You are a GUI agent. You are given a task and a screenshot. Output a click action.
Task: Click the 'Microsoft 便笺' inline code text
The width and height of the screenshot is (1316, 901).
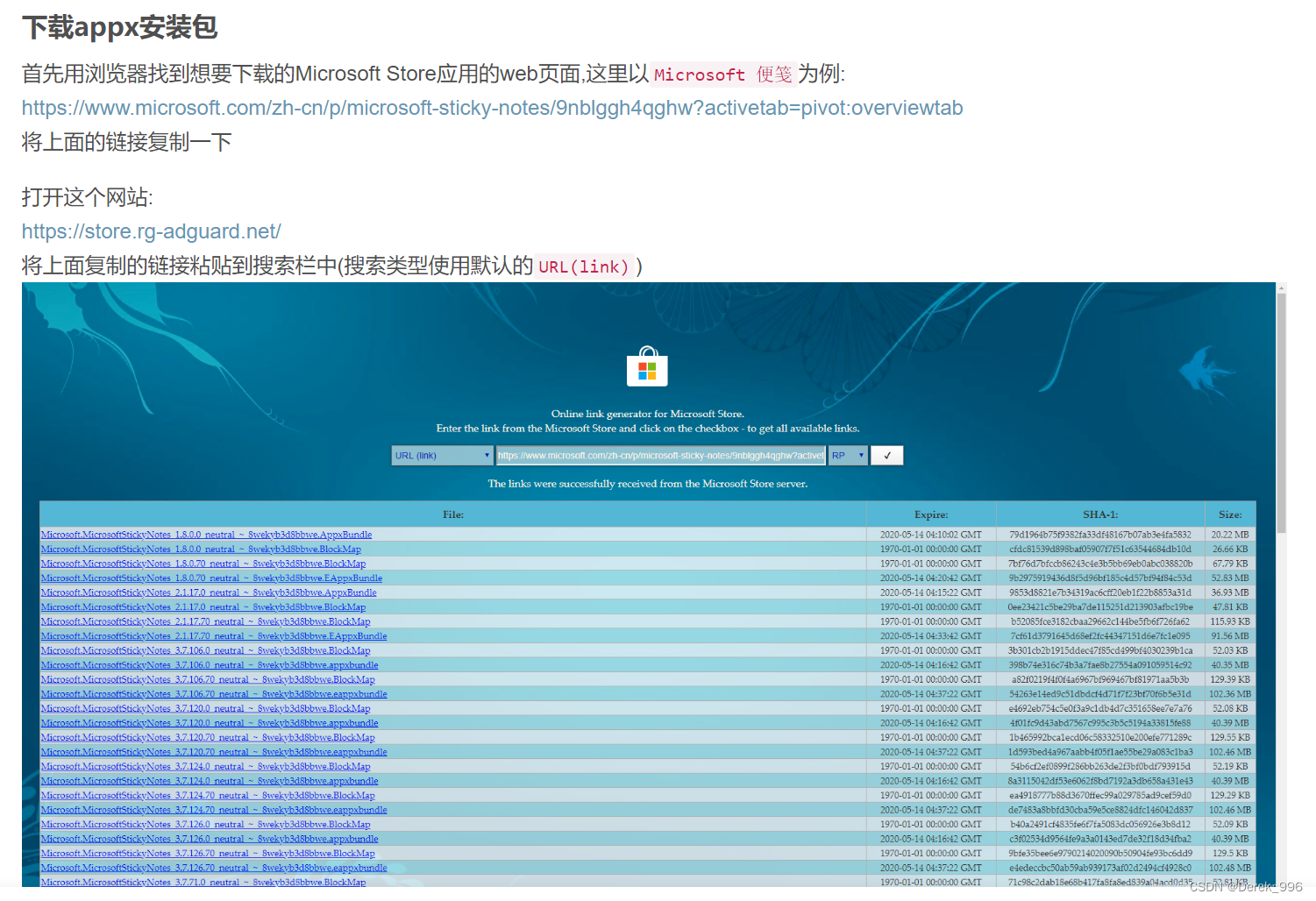click(x=723, y=74)
